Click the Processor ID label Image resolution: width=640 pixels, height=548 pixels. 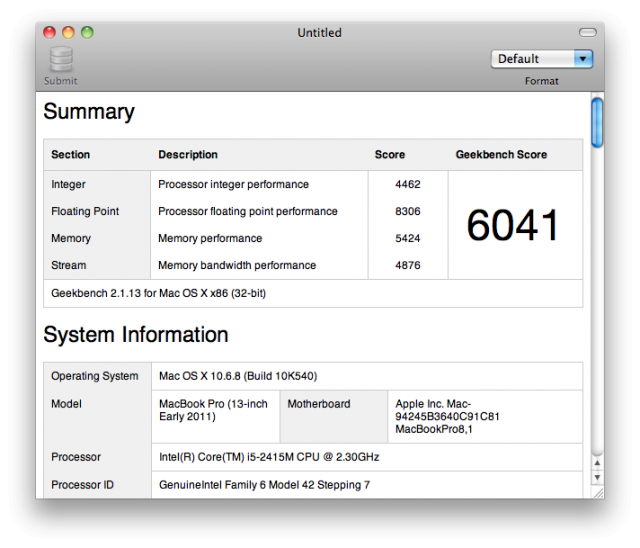(82, 485)
